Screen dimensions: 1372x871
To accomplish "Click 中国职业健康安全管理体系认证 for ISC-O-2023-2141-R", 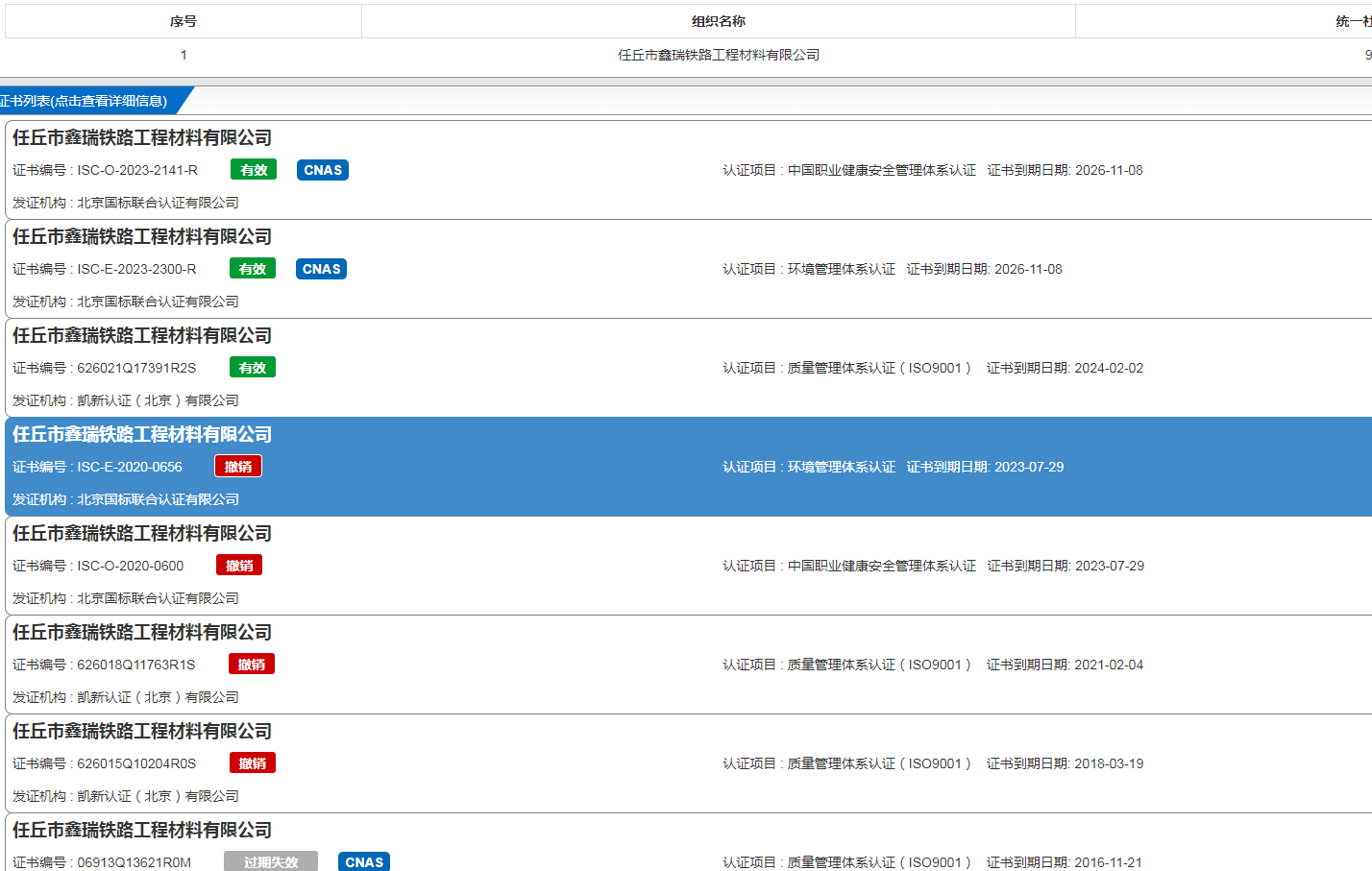I will pos(882,170).
